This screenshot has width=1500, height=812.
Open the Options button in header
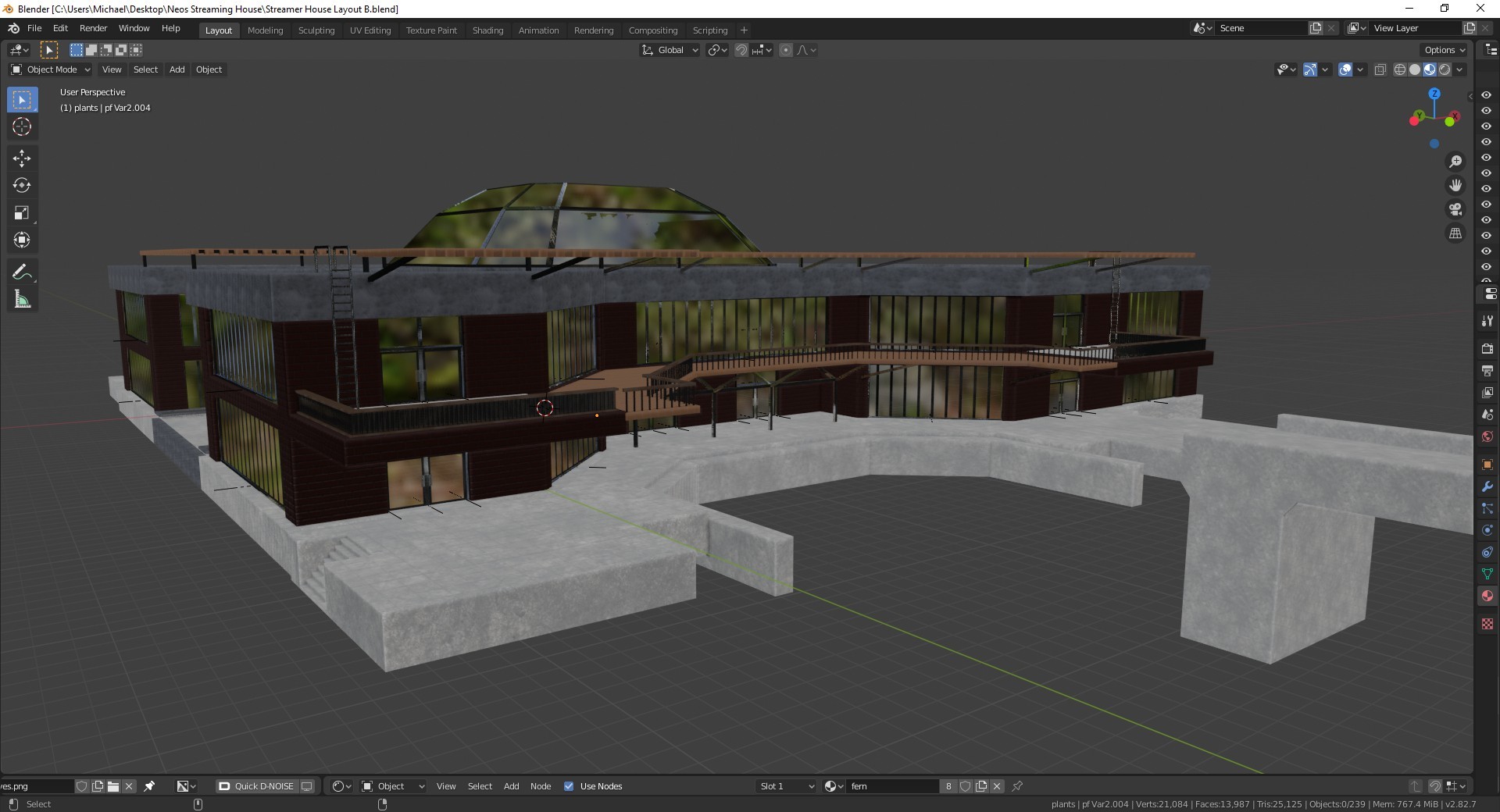pos(1445,50)
